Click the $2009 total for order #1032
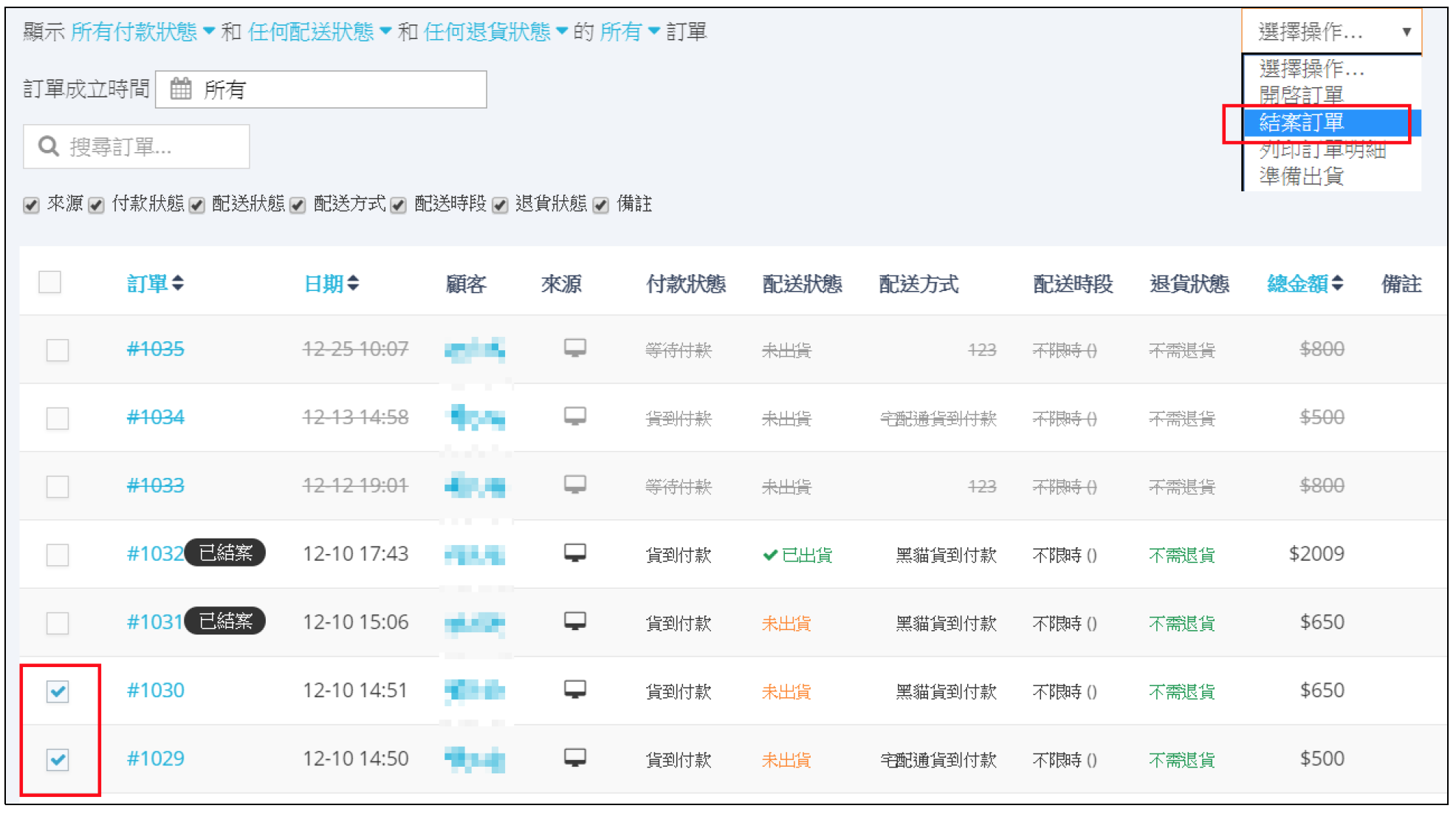This screenshot has height=814, width=1456. (1316, 554)
